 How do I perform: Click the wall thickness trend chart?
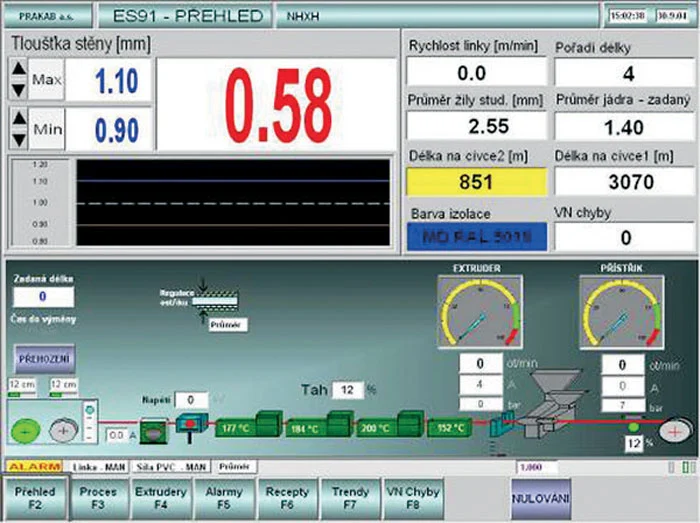pyautogui.click(x=233, y=203)
